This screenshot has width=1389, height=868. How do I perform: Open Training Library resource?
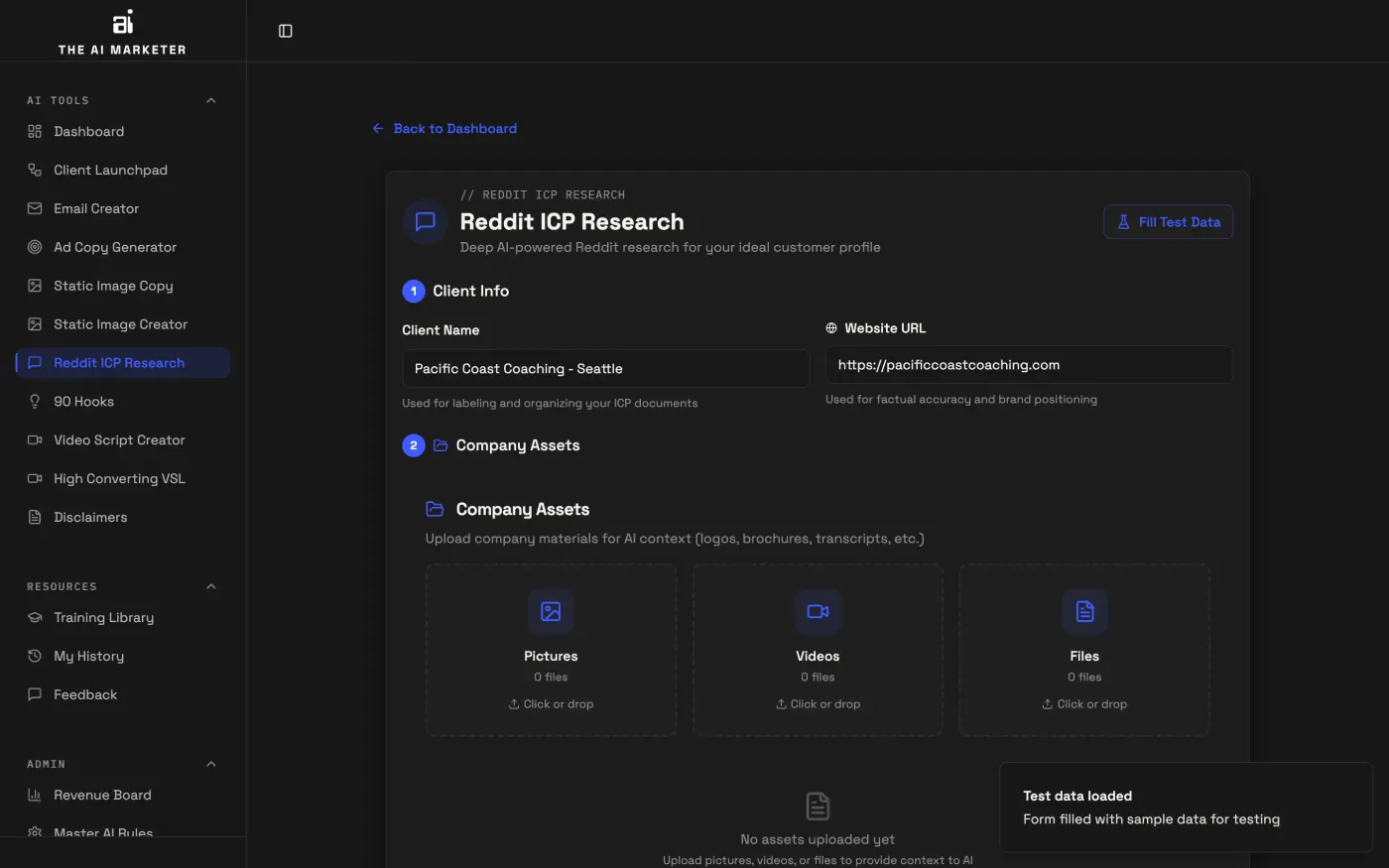point(123,617)
